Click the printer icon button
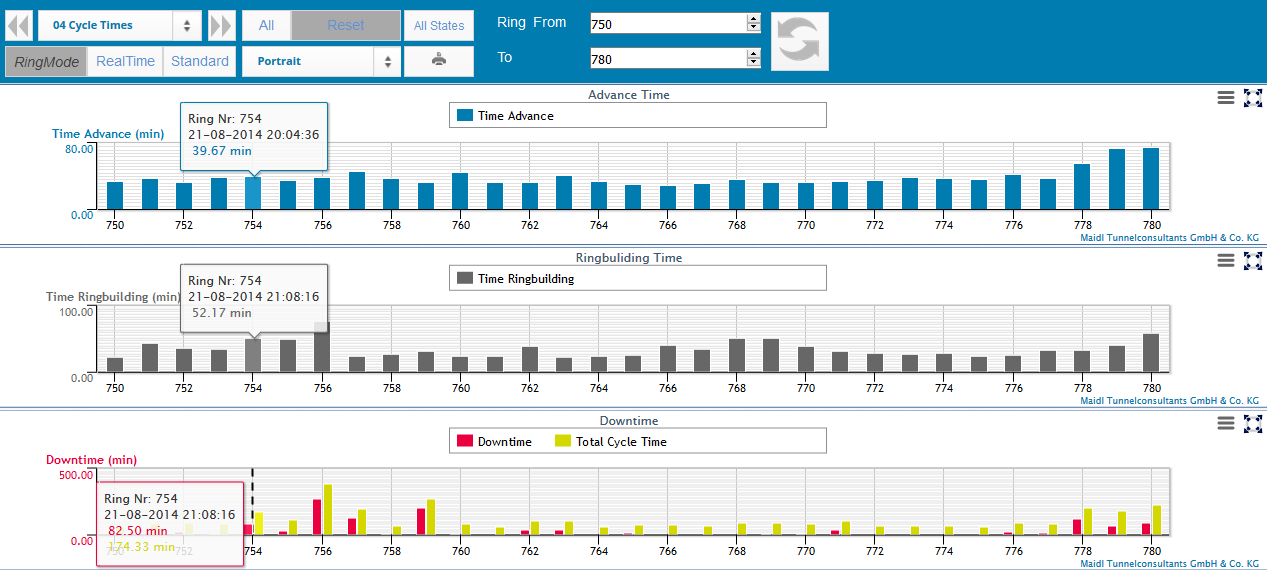Screen dimensions: 1267x570 (438, 61)
